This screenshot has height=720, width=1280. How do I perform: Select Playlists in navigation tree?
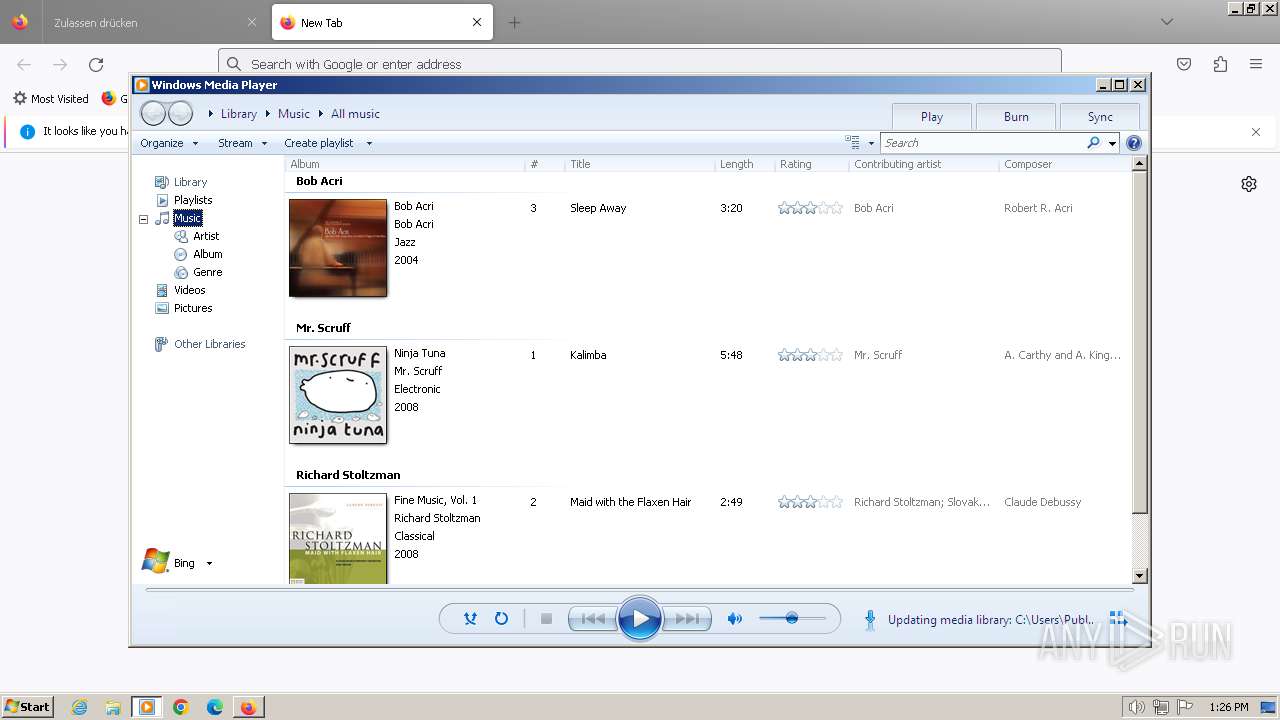(x=193, y=200)
